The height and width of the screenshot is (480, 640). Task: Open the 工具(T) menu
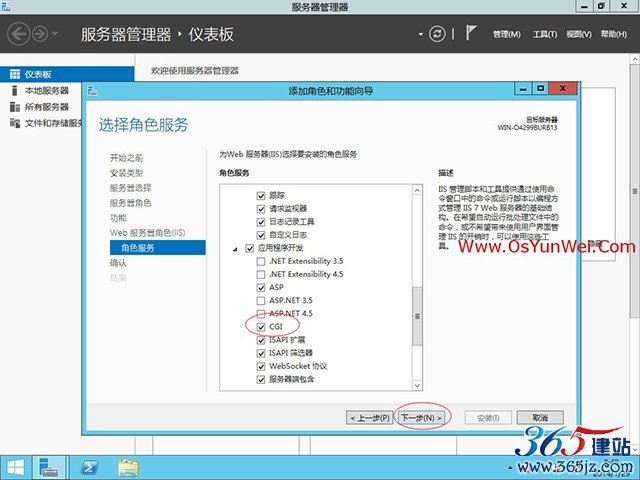click(x=544, y=34)
